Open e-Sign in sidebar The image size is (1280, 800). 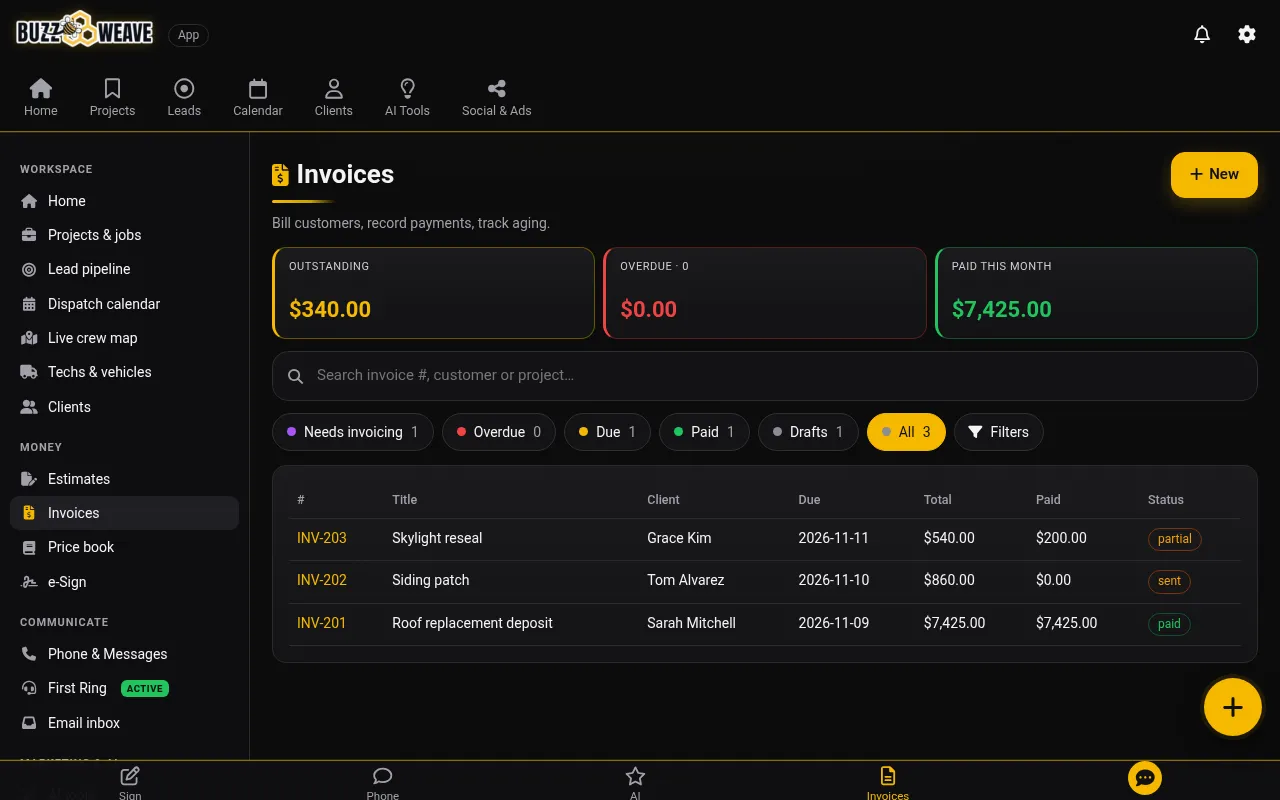[124, 582]
